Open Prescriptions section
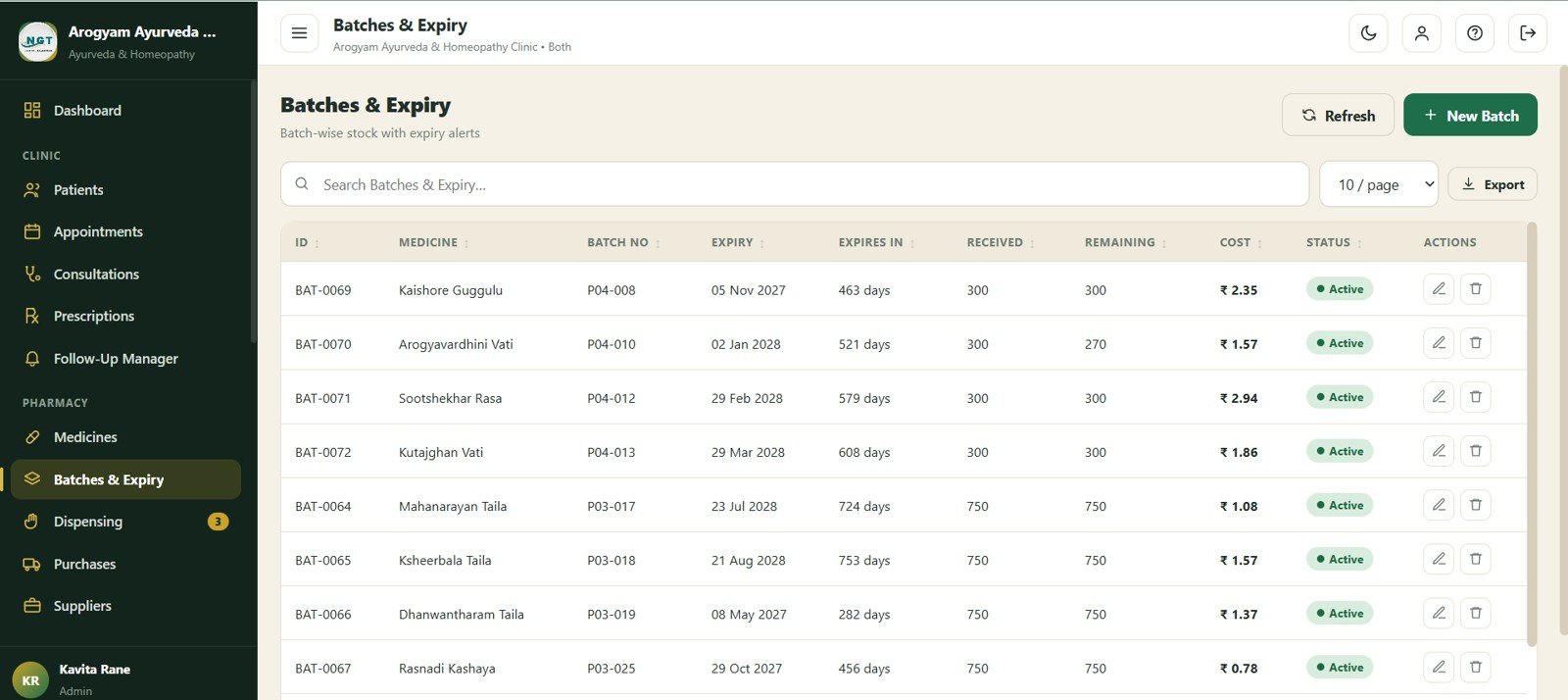 pyautogui.click(x=125, y=317)
